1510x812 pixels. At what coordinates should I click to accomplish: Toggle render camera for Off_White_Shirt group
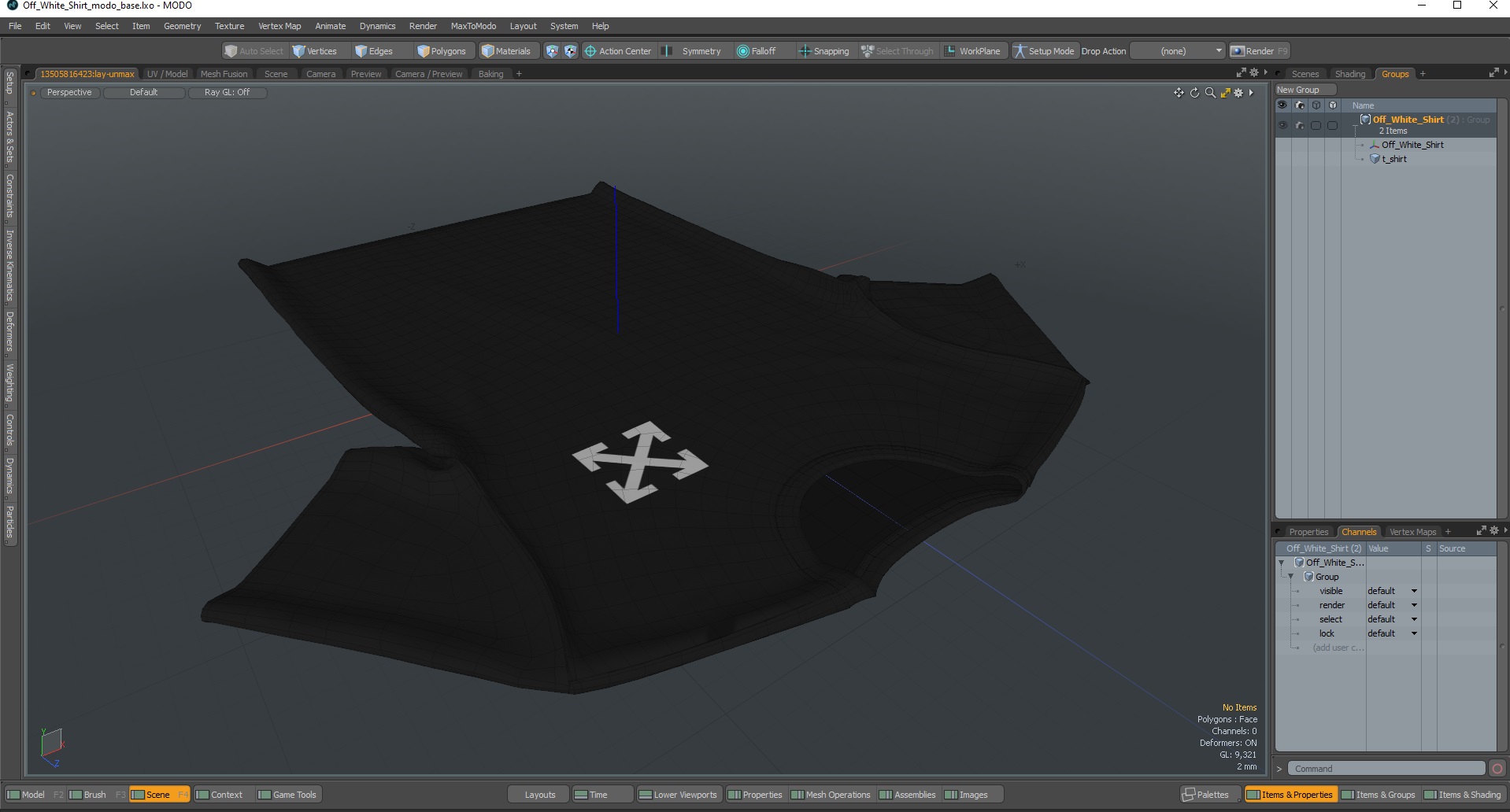1300,125
